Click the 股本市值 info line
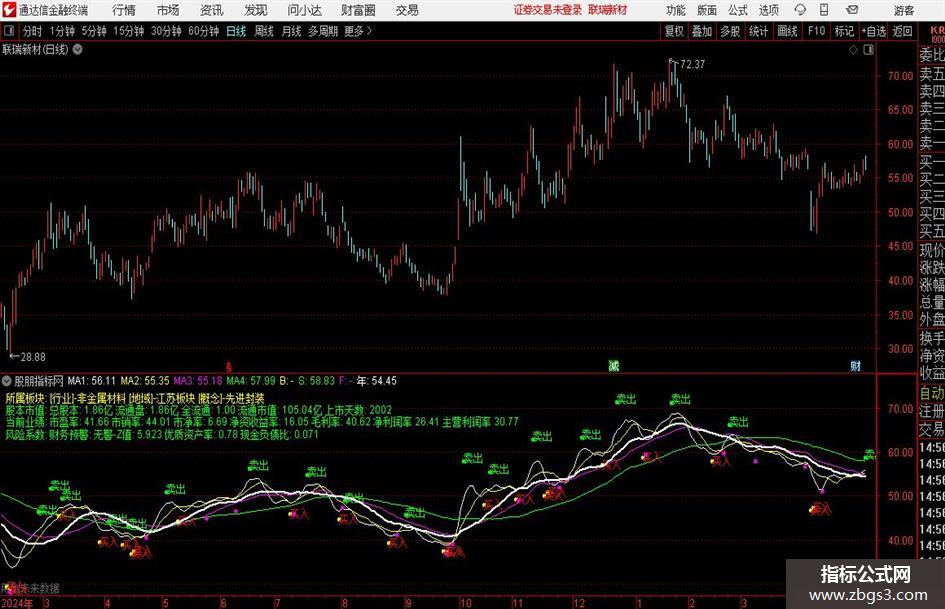This screenshot has width=945, height=609. coord(199,410)
